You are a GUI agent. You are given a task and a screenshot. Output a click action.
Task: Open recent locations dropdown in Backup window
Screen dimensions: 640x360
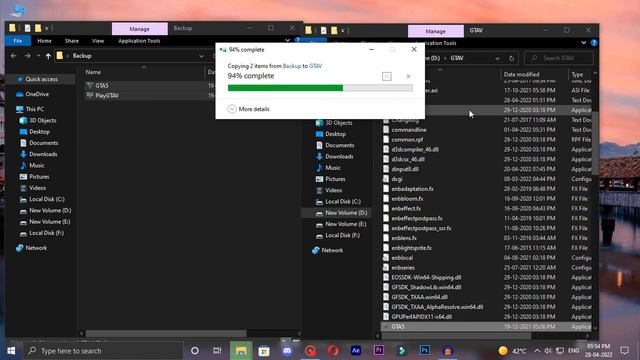38,56
